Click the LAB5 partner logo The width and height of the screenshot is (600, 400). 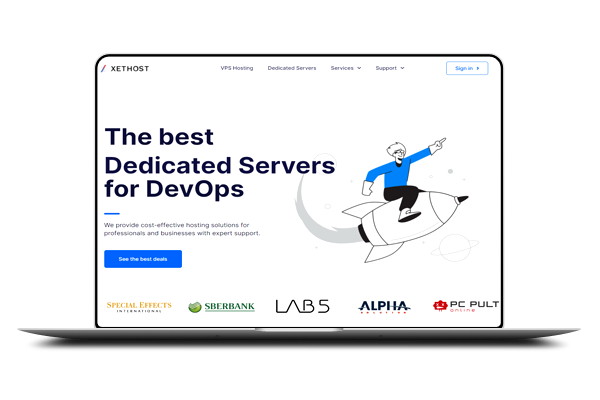click(302, 306)
